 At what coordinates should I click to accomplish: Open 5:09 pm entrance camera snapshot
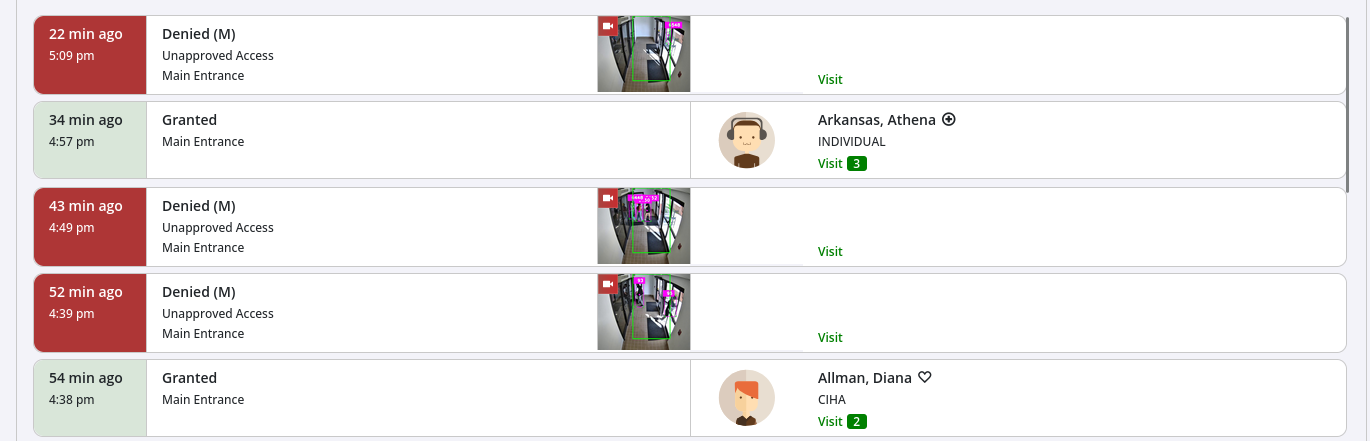point(644,54)
